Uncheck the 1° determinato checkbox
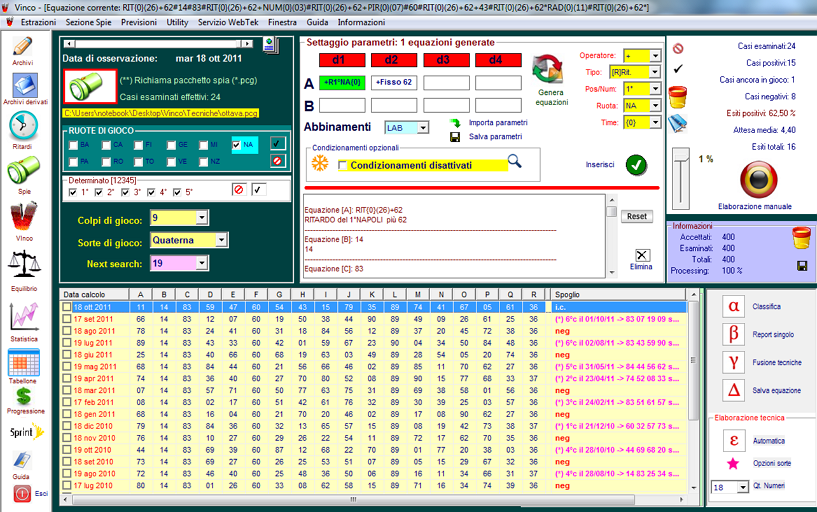The height and width of the screenshot is (512, 817). pos(73,192)
